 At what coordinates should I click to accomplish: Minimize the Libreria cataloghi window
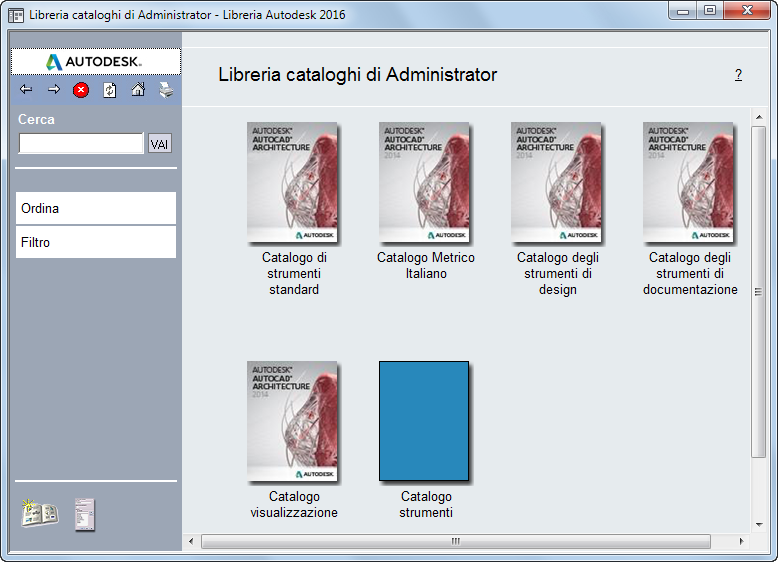683,10
